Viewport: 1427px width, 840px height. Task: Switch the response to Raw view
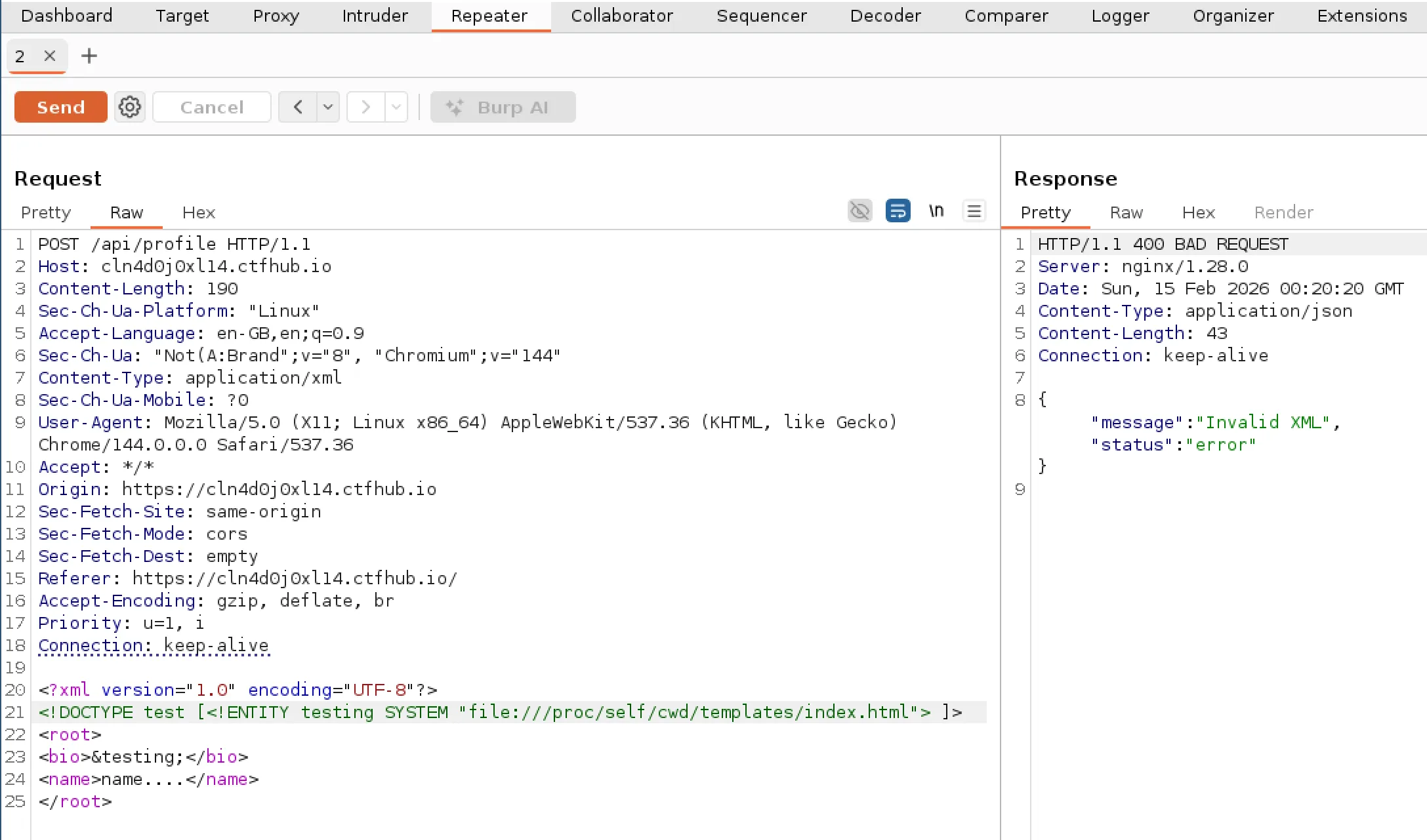coord(1126,212)
